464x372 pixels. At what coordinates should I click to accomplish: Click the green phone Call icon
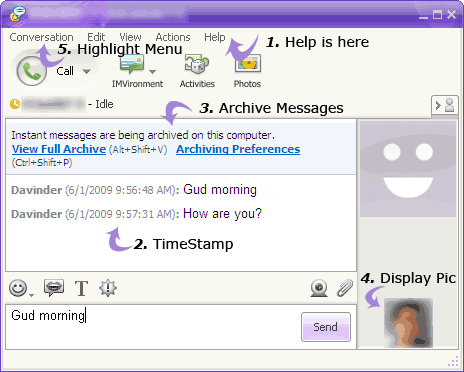click(32, 71)
